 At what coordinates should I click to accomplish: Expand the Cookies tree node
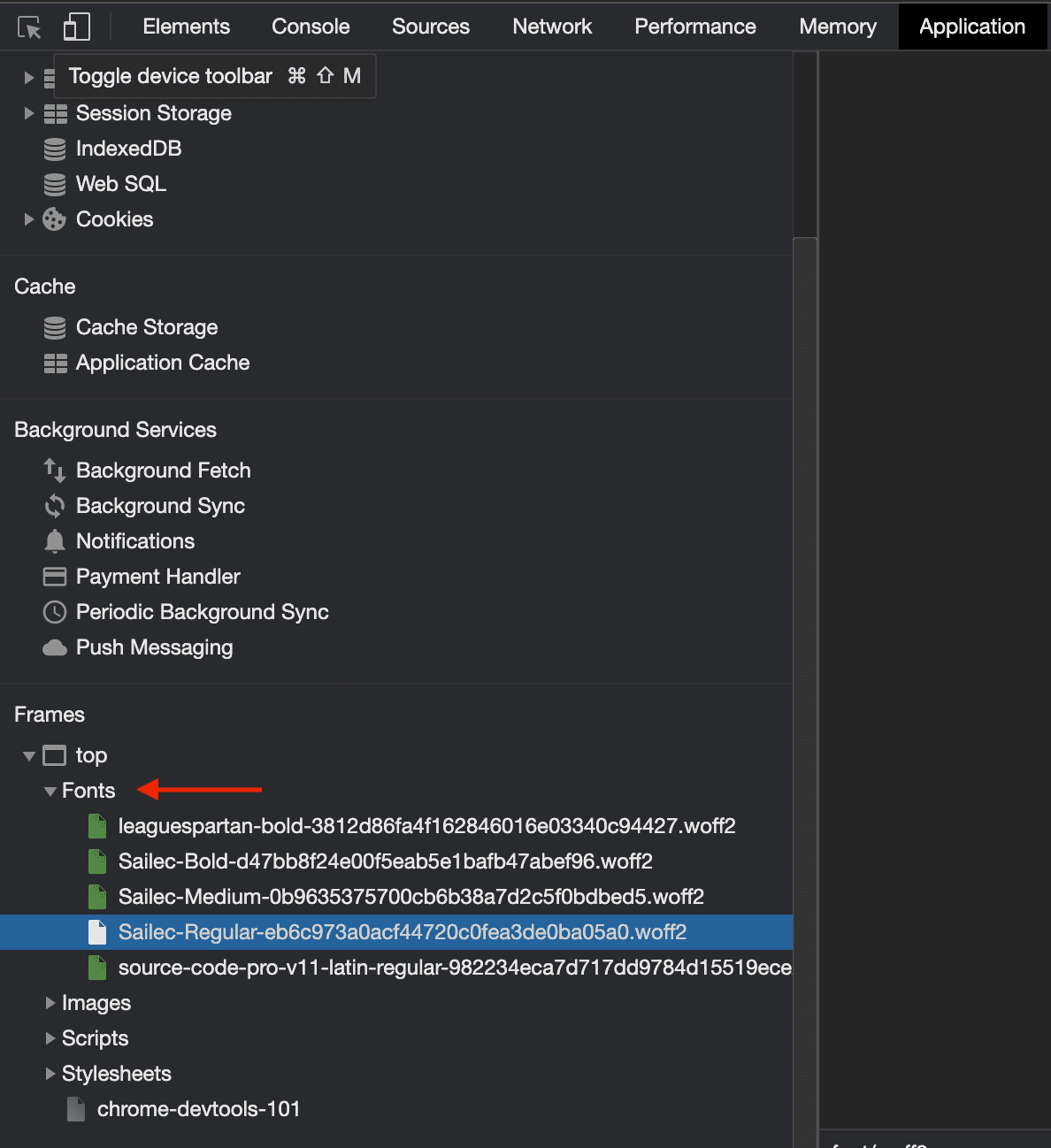pos(29,219)
